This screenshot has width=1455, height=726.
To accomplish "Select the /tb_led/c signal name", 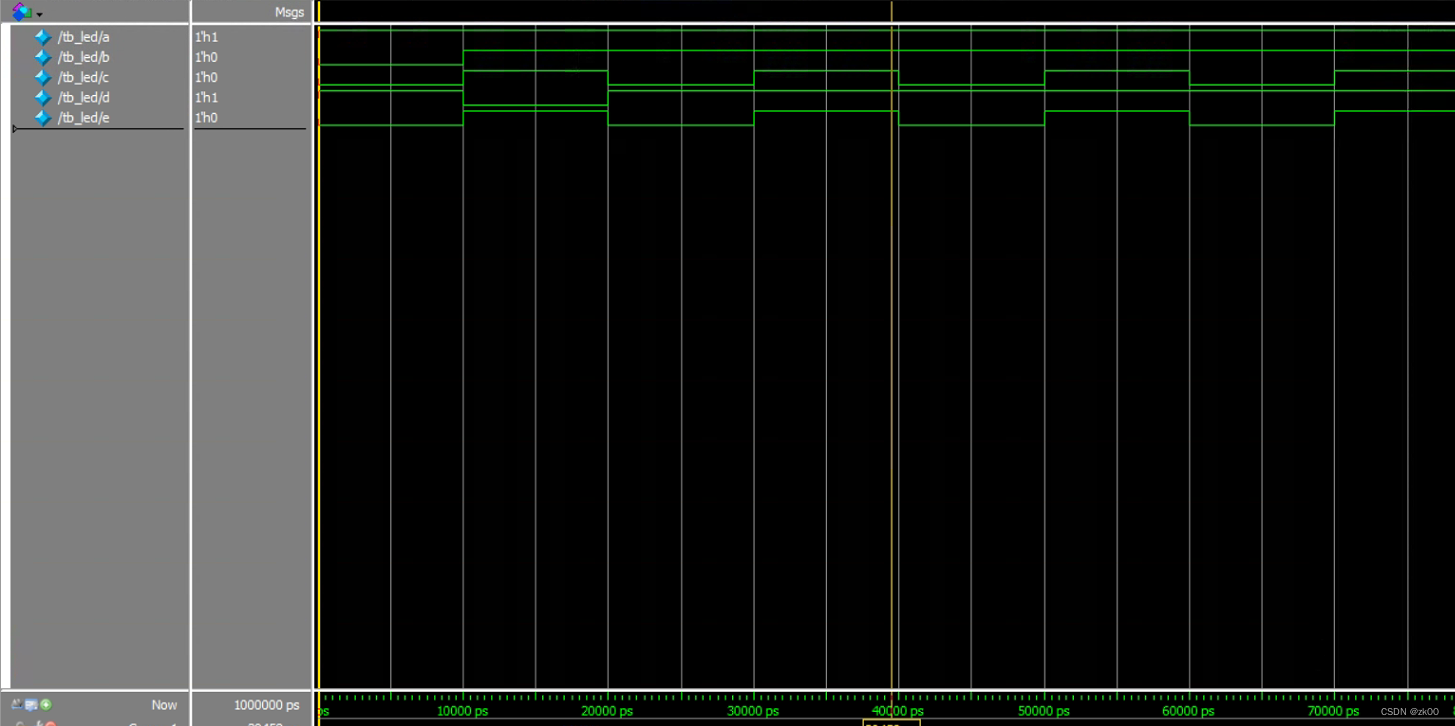I will pos(84,77).
